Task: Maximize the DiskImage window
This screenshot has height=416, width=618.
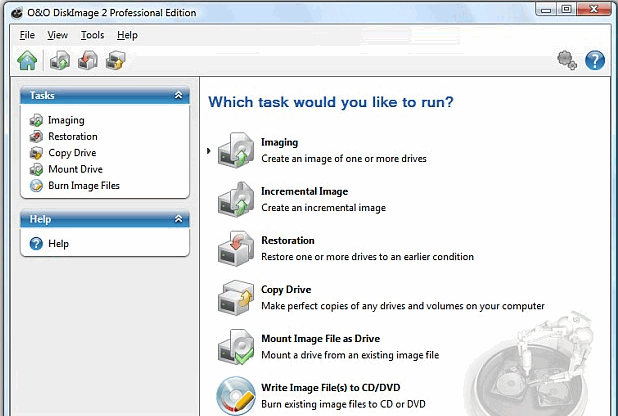Action: point(566,9)
